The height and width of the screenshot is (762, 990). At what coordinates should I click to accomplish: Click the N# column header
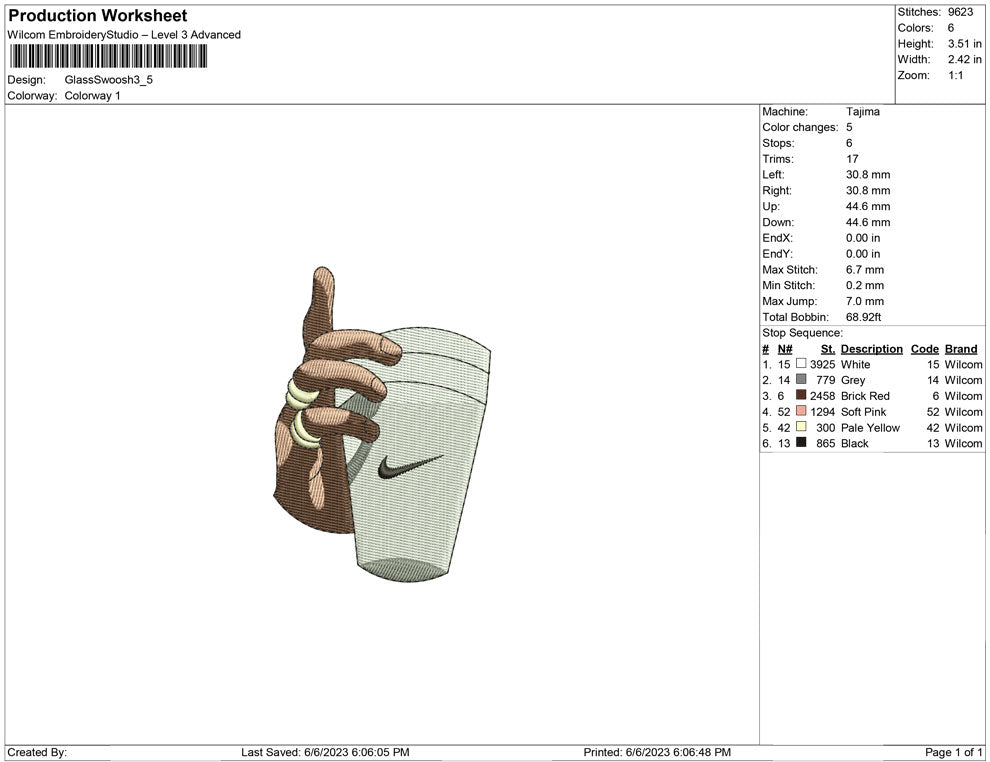(x=785, y=348)
